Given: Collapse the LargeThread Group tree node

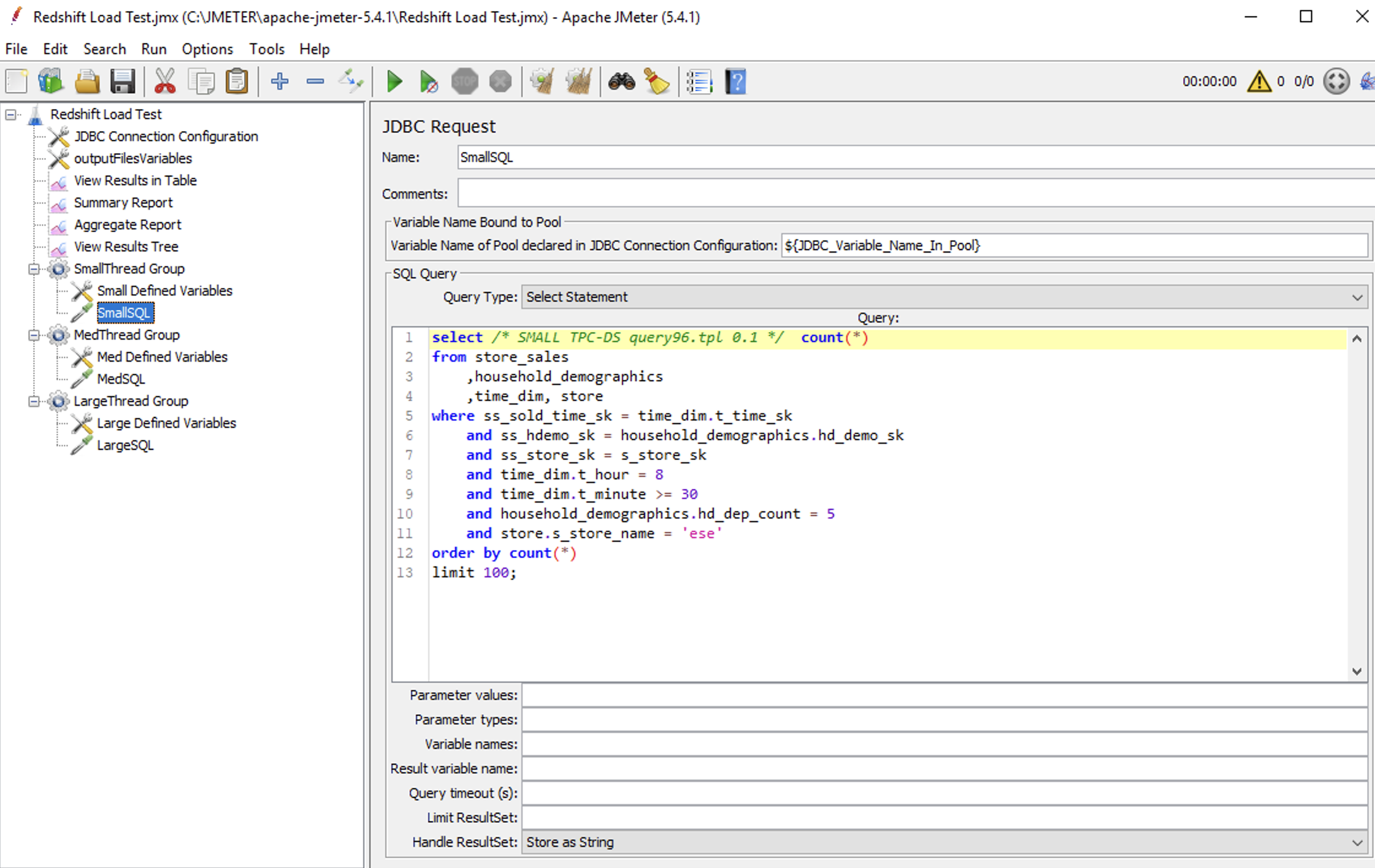Looking at the screenshot, I should [x=34, y=402].
